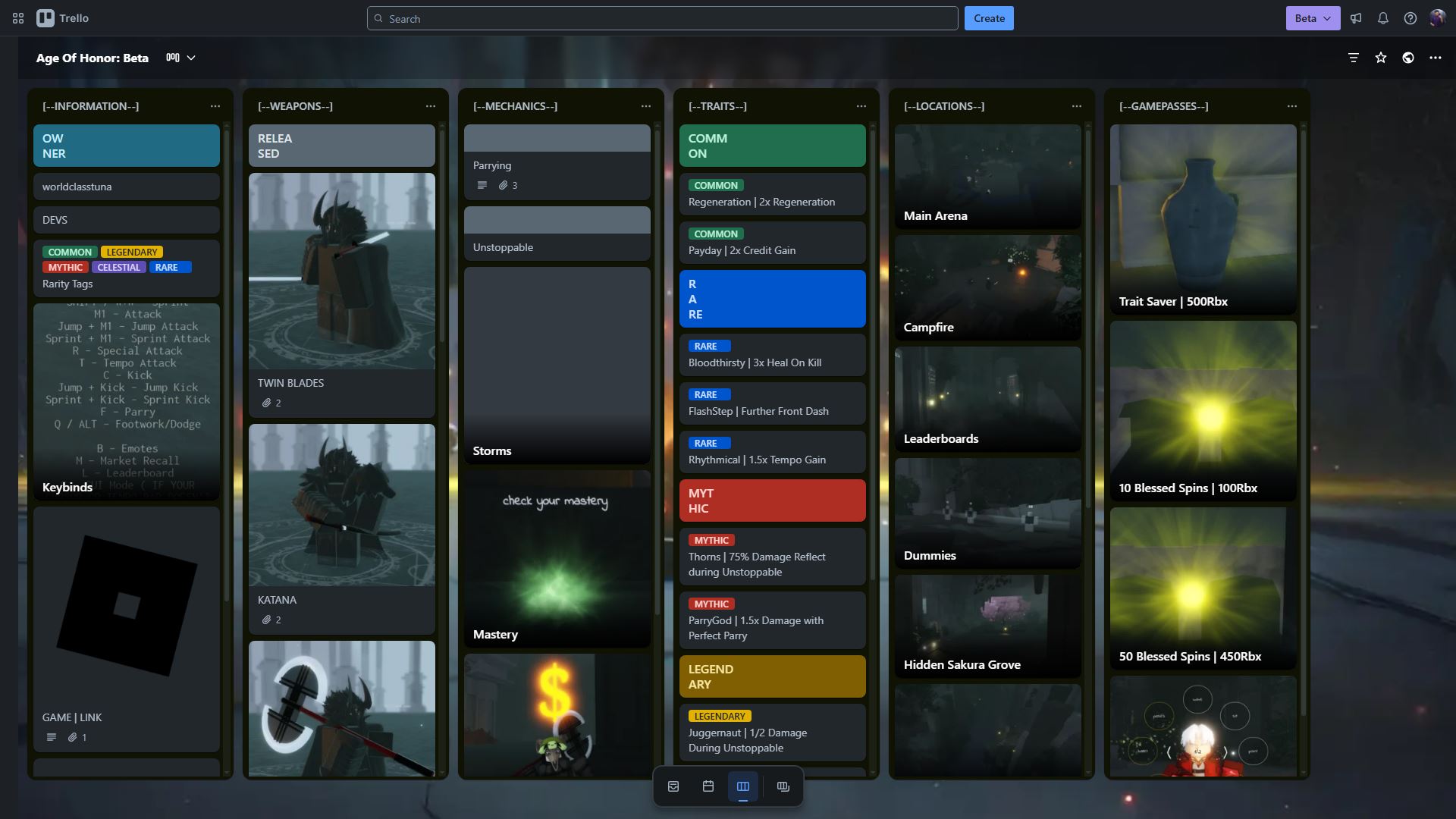1456x819 pixels.
Task: Click the board visibility globe icon
Action: point(1408,58)
